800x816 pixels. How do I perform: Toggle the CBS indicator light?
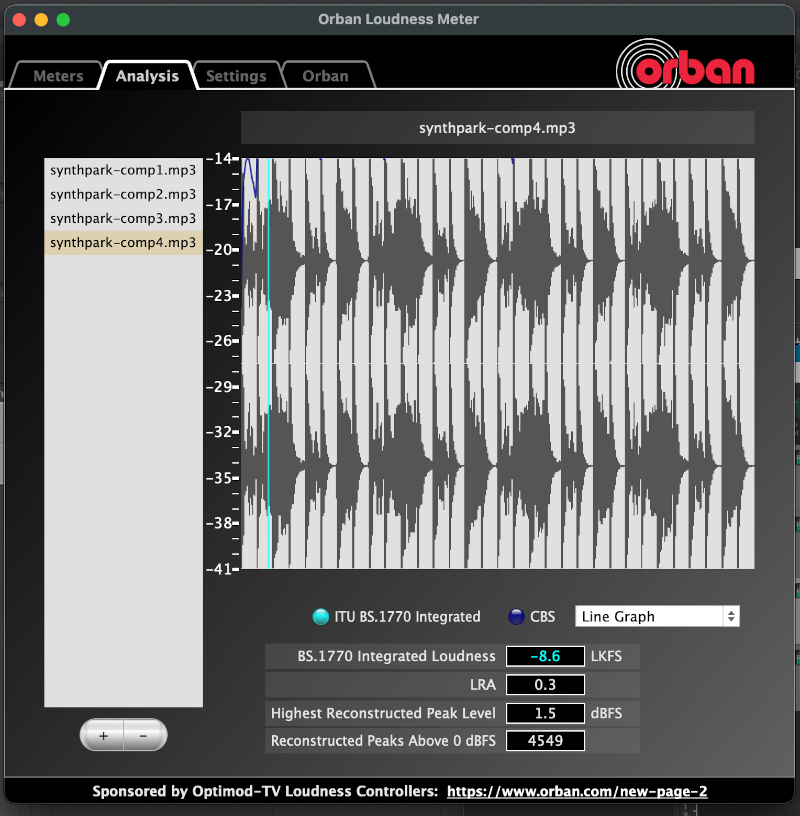pos(516,617)
